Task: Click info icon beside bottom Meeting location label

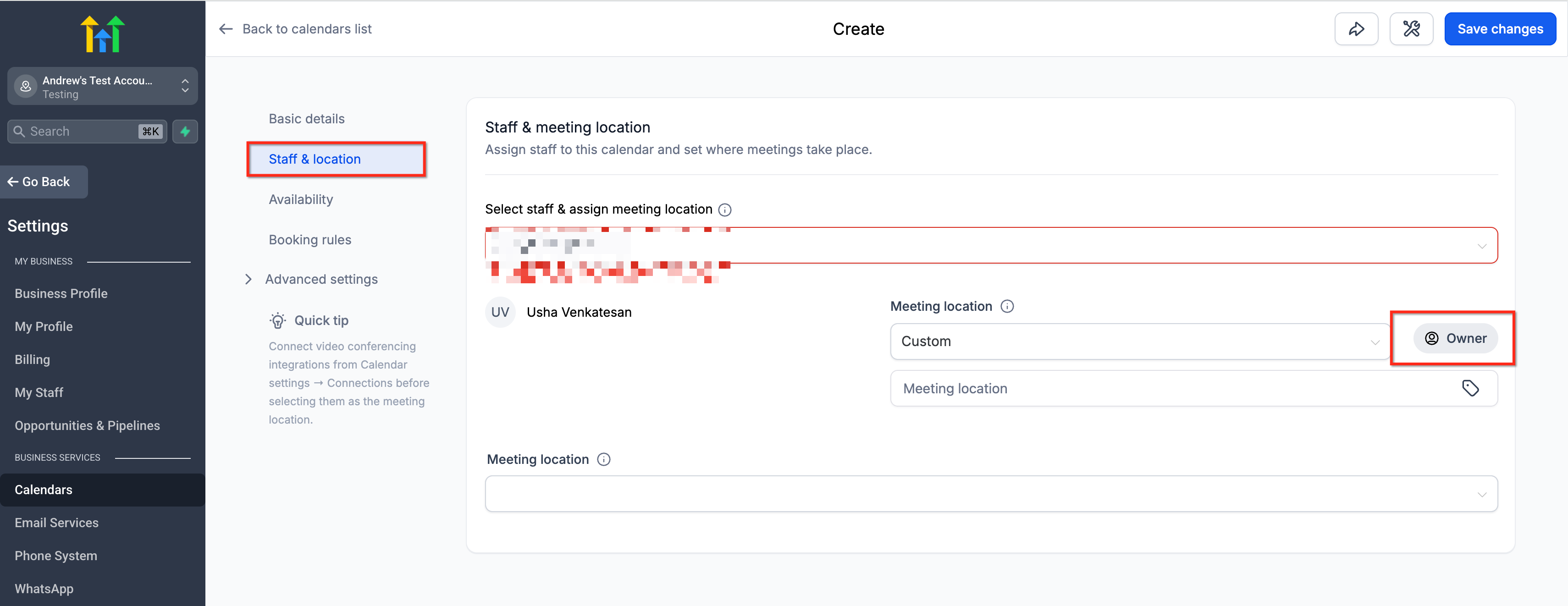Action: pos(603,459)
